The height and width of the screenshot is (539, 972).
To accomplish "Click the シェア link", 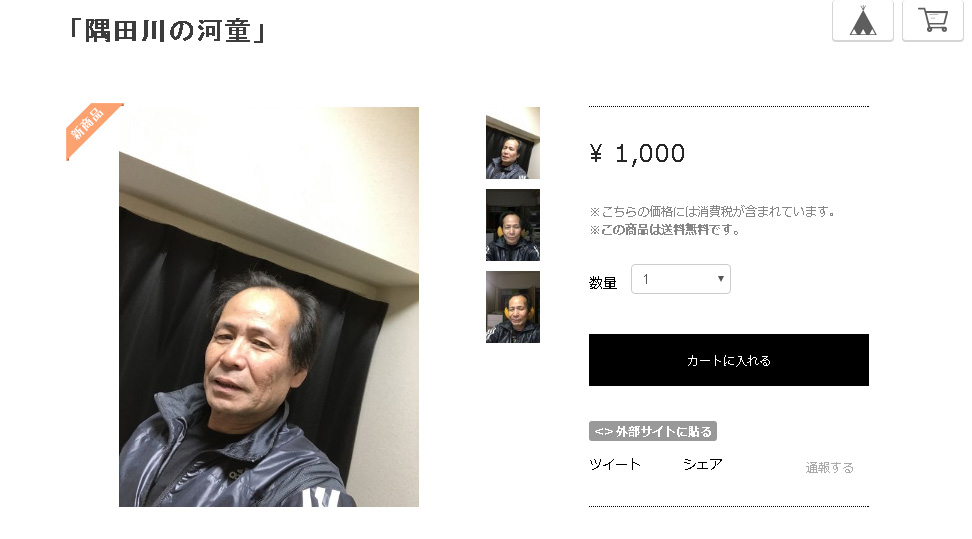I will pyautogui.click(x=703, y=465).
